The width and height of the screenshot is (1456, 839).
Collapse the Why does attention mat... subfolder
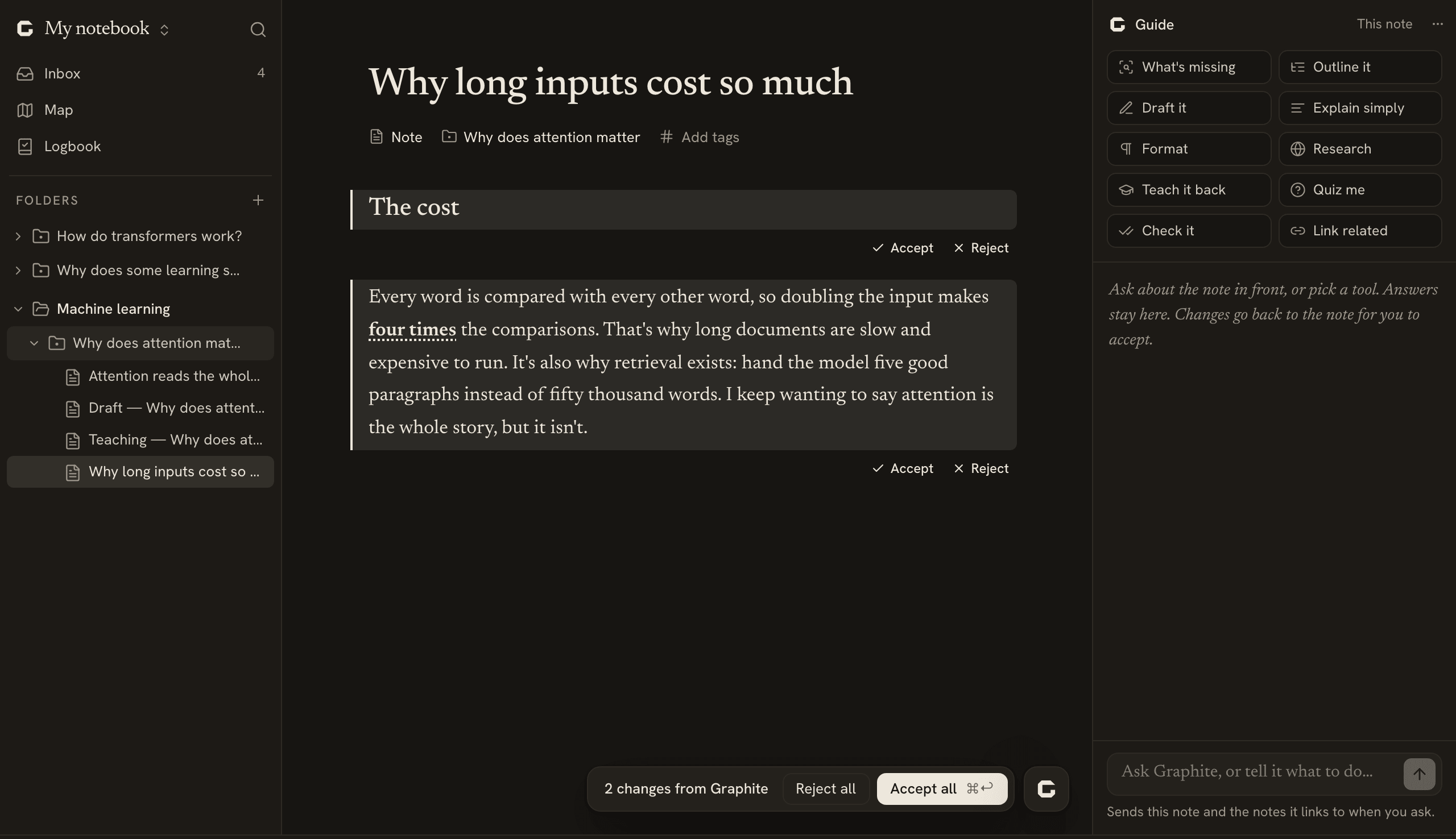coord(34,343)
